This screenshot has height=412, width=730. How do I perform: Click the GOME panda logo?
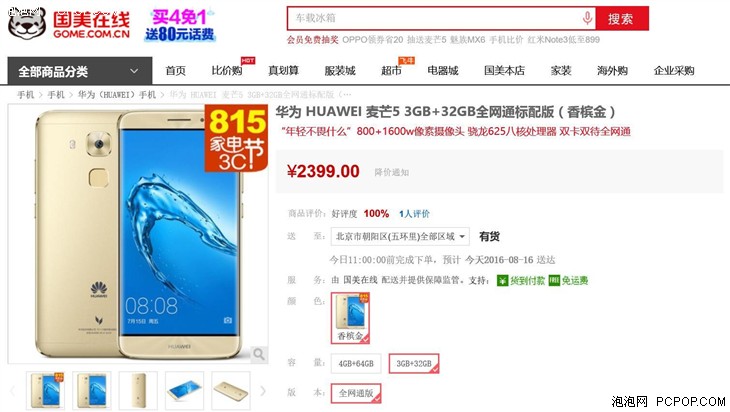coord(27,23)
